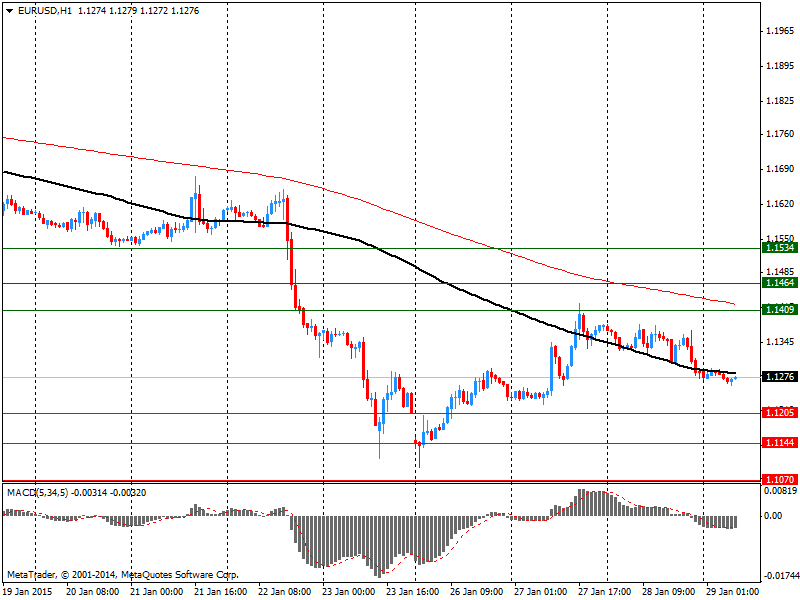Click the MACD scale value -0.01744
The height and width of the screenshot is (600, 800).
point(780,576)
